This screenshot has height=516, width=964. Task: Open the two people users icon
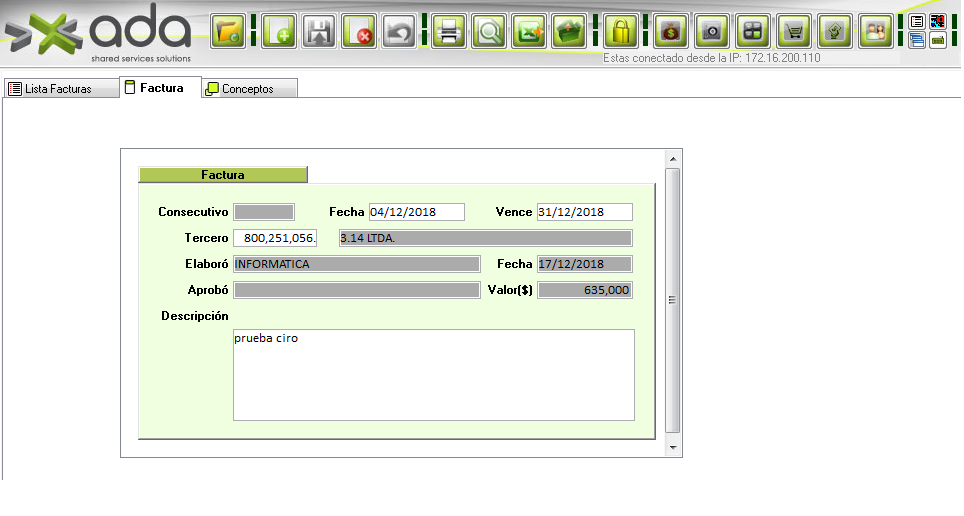tap(875, 31)
